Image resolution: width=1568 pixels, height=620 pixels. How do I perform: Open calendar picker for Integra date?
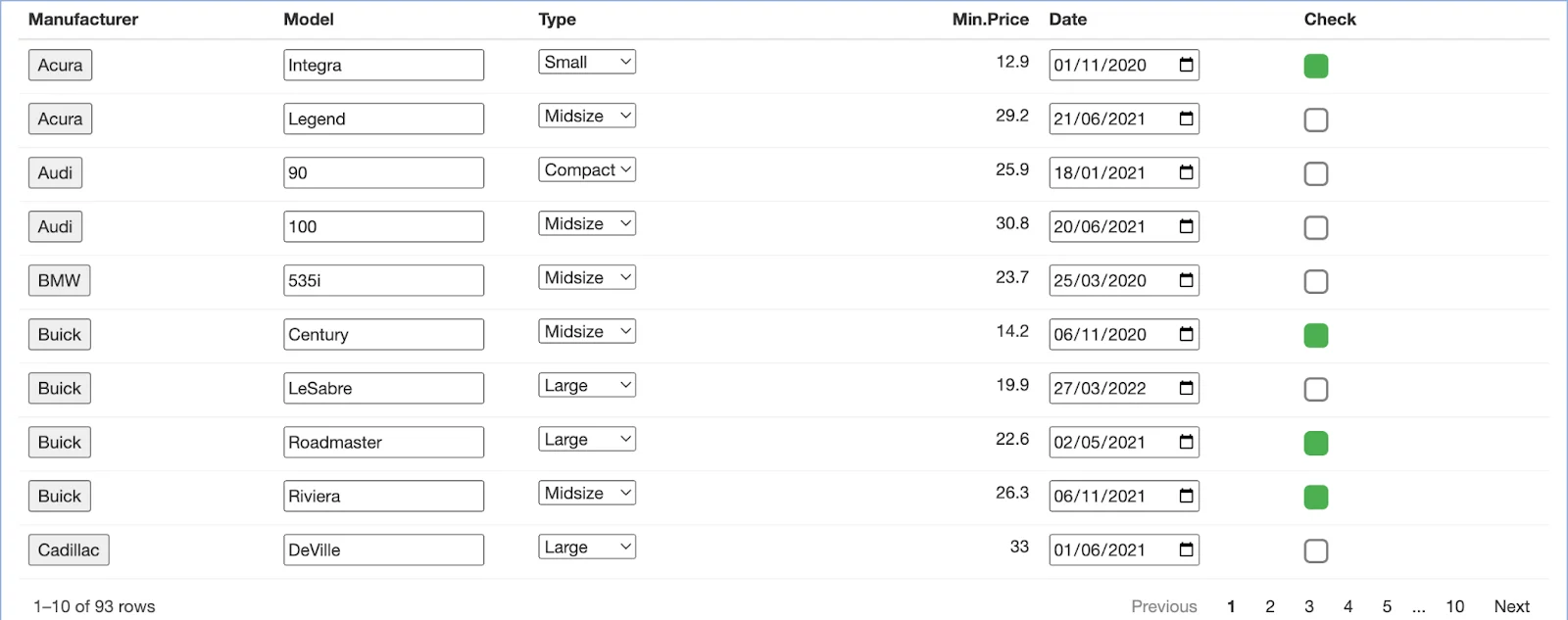(x=1186, y=66)
